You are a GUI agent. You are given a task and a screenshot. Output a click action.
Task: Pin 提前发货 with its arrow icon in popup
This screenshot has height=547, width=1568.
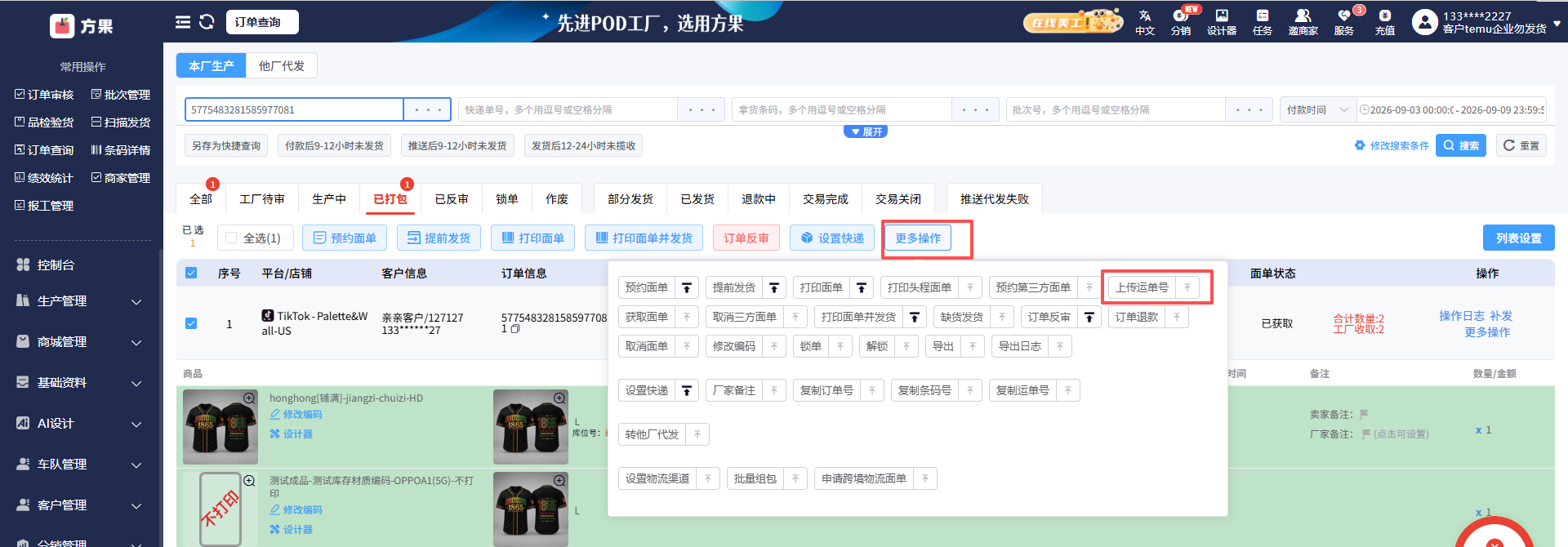(774, 287)
